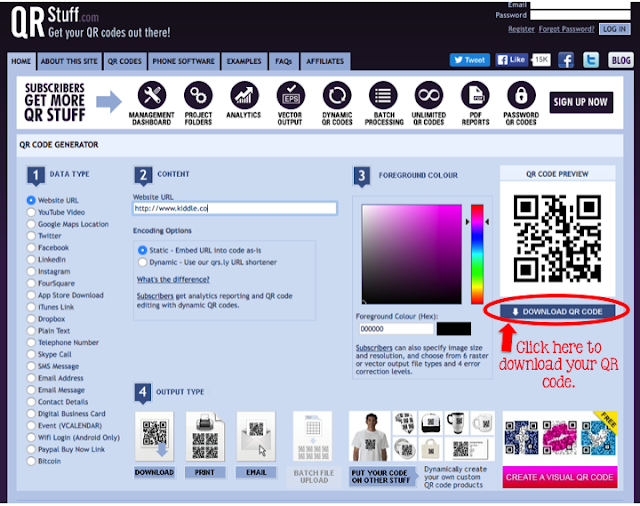This screenshot has width=640, height=506.
Task: Click CREATE A VISUAL QR CODE button
Action: (x=560, y=477)
